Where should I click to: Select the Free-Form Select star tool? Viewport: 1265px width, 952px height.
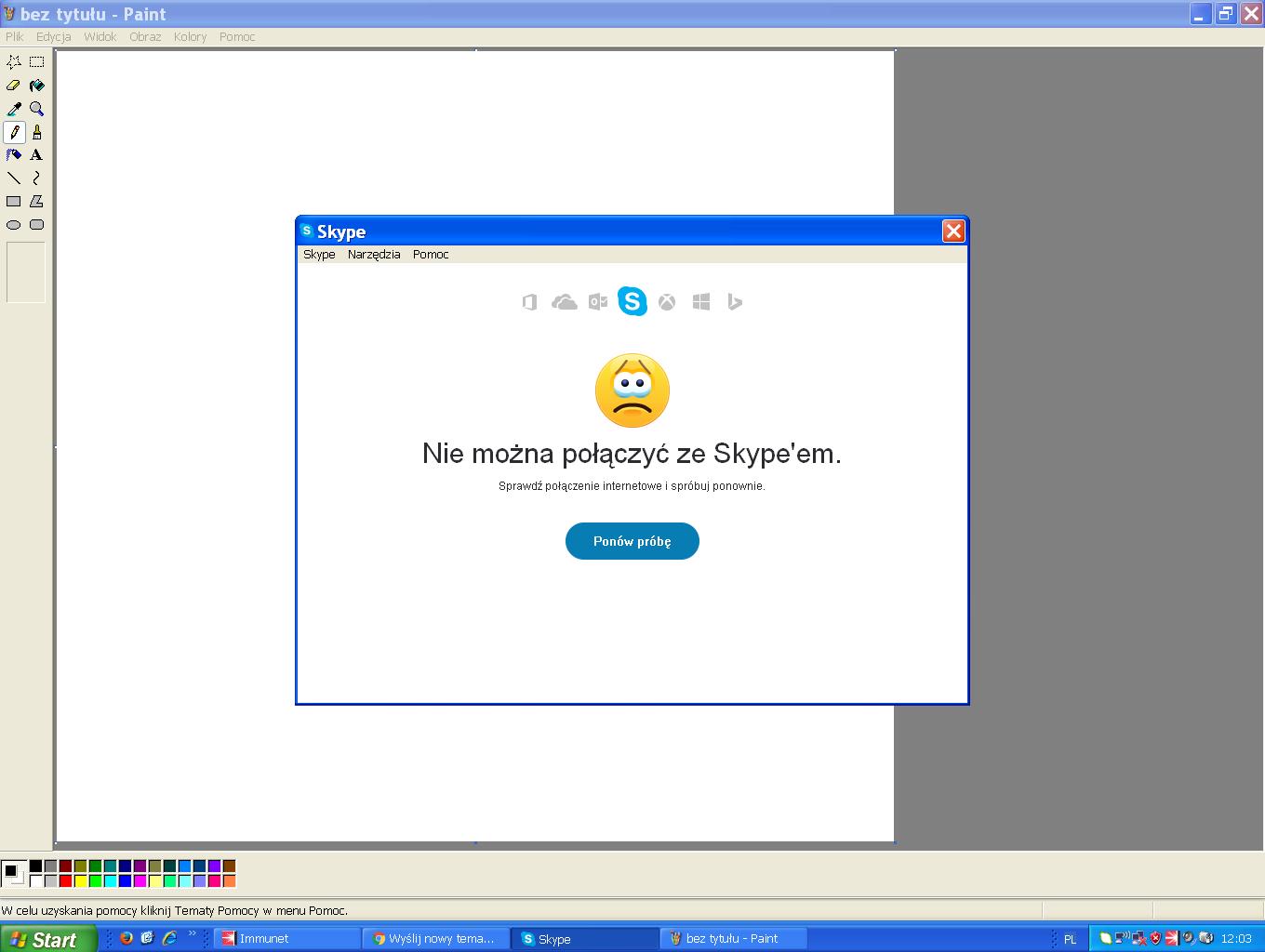pos(14,62)
